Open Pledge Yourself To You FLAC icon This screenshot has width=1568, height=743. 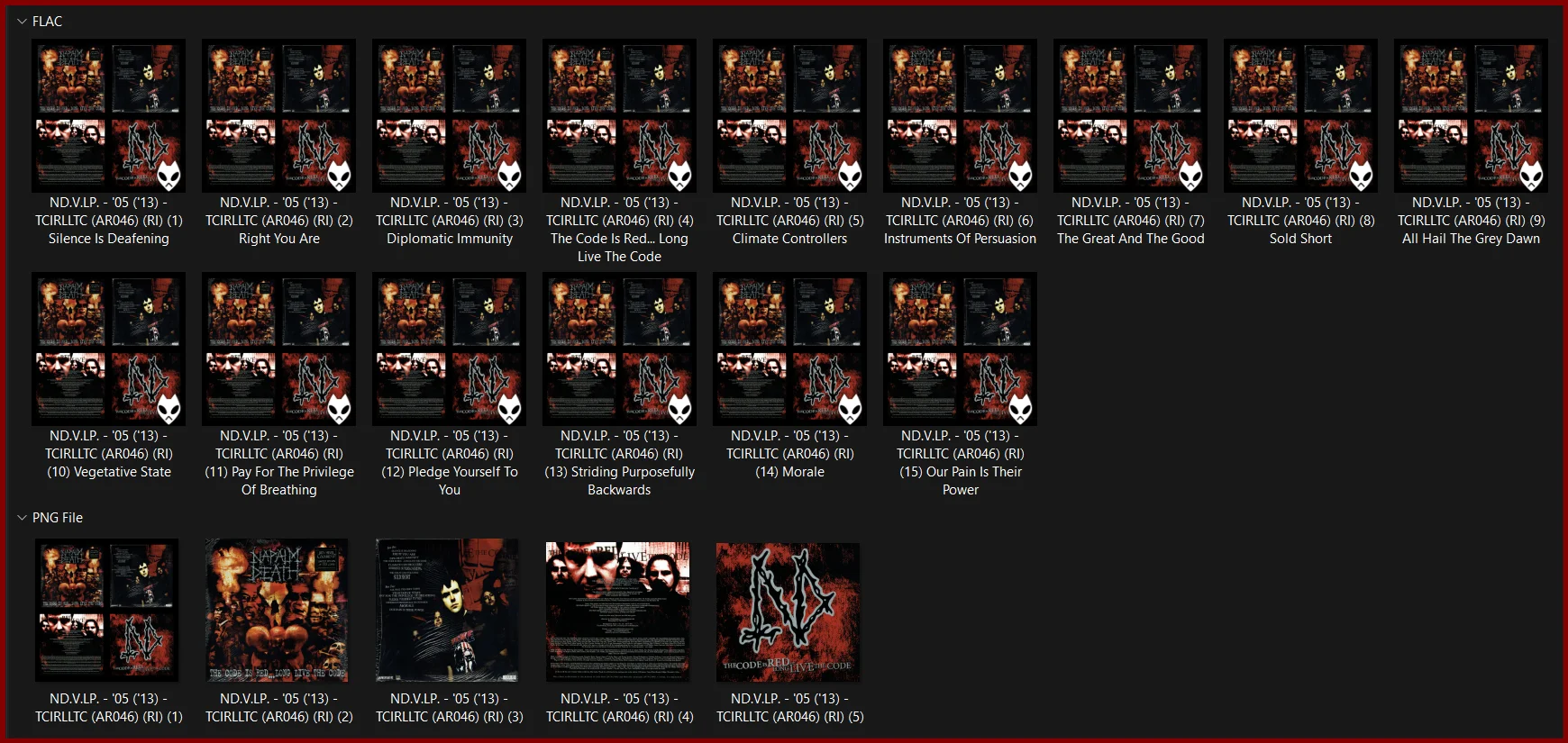(x=450, y=349)
